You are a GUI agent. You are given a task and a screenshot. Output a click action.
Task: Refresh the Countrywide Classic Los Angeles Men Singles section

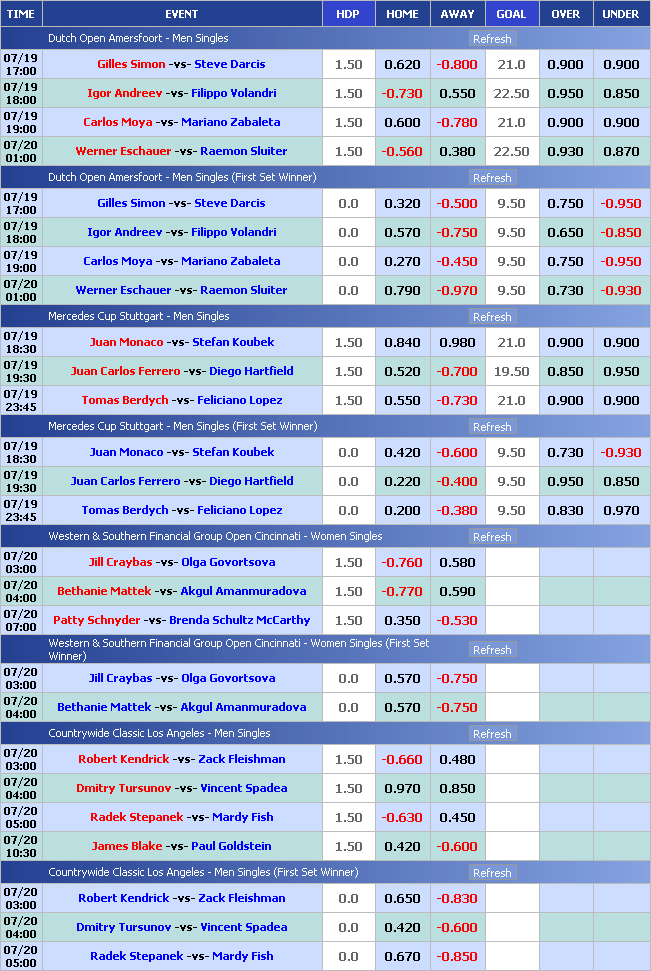tap(491, 734)
